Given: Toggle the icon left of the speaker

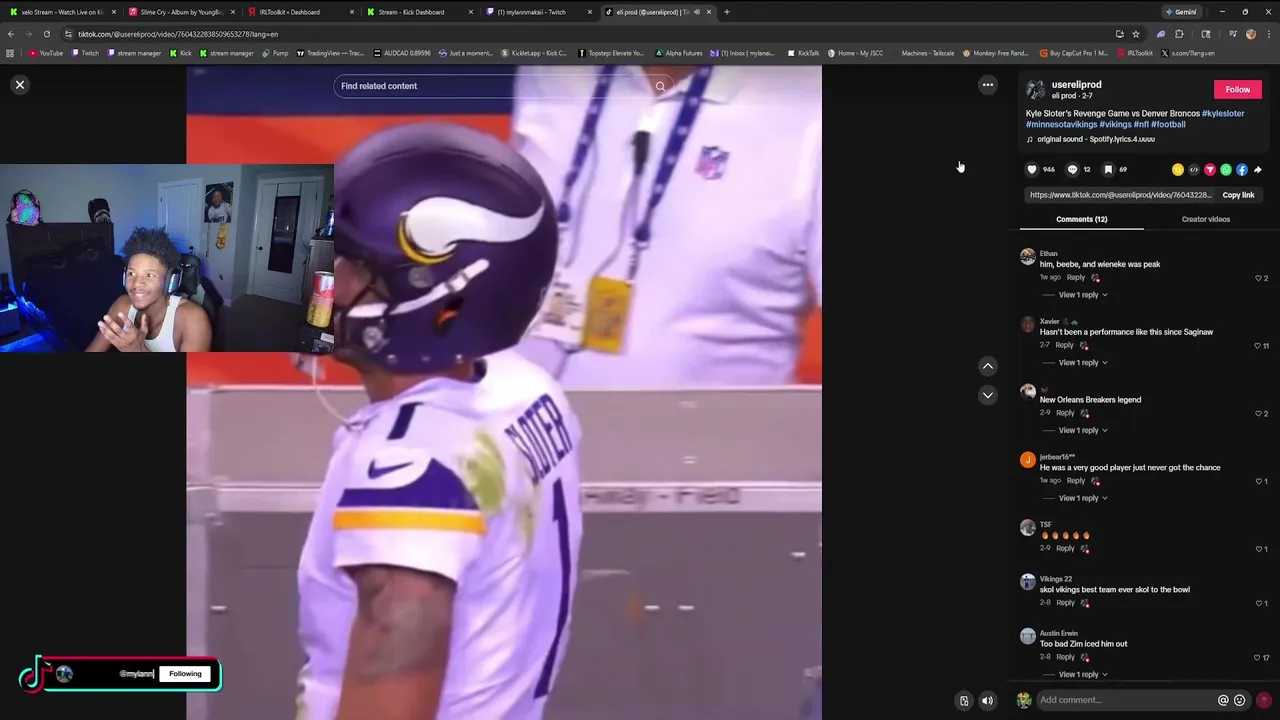Looking at the screenshot, I should coord(964,701).
